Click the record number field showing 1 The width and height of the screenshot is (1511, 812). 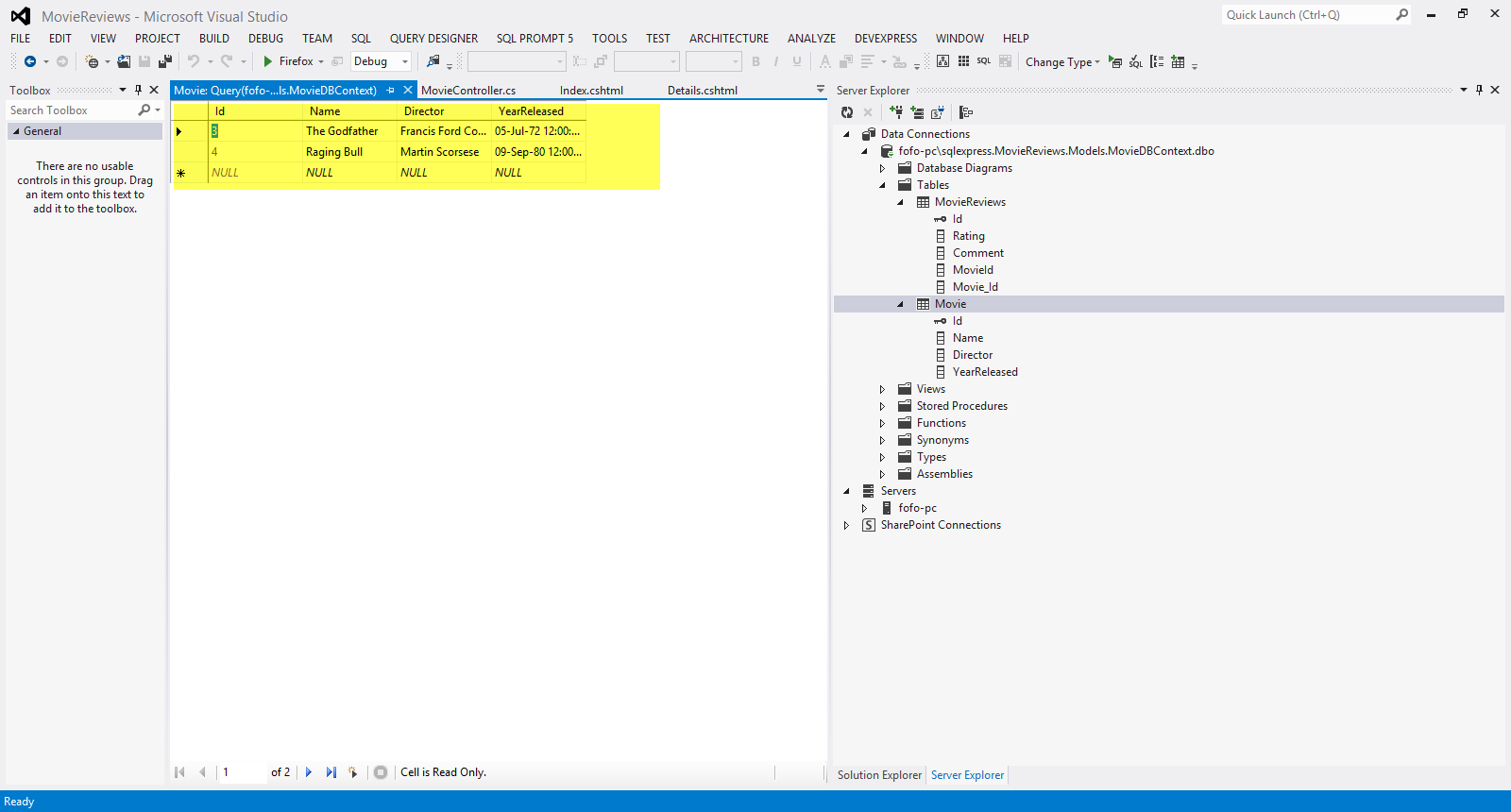click(242, 772)
